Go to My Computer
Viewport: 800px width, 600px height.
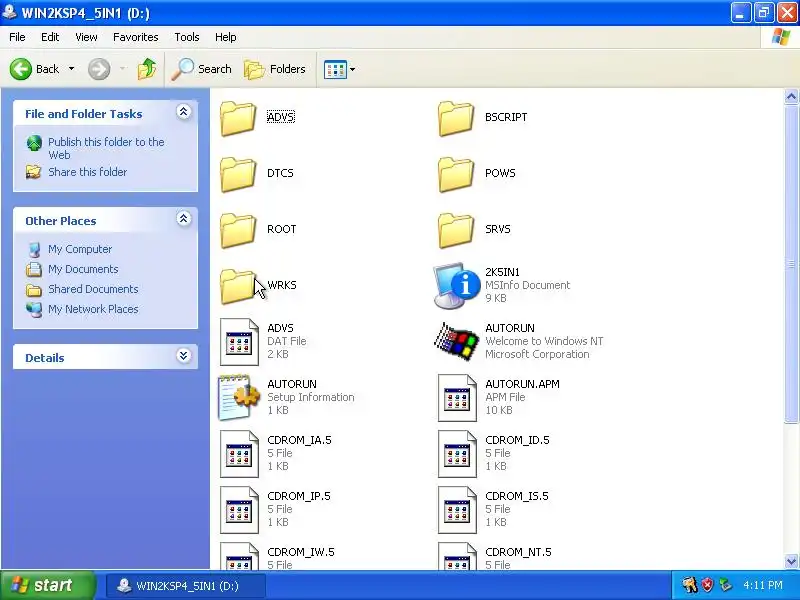pos(80,249)
